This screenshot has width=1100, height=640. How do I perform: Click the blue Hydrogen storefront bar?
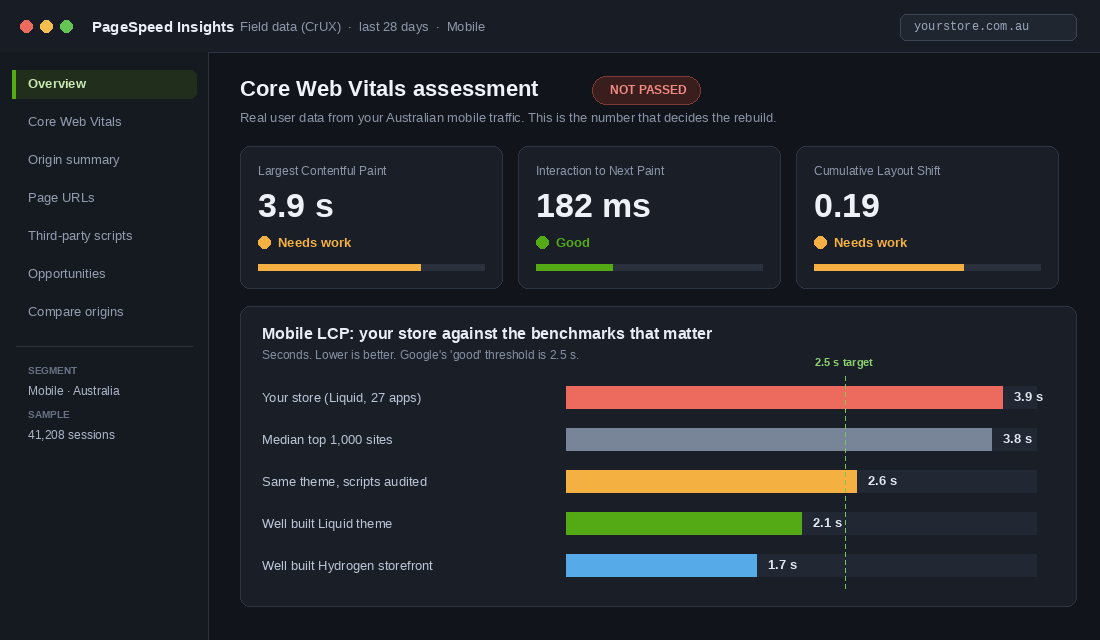[662, 566]
